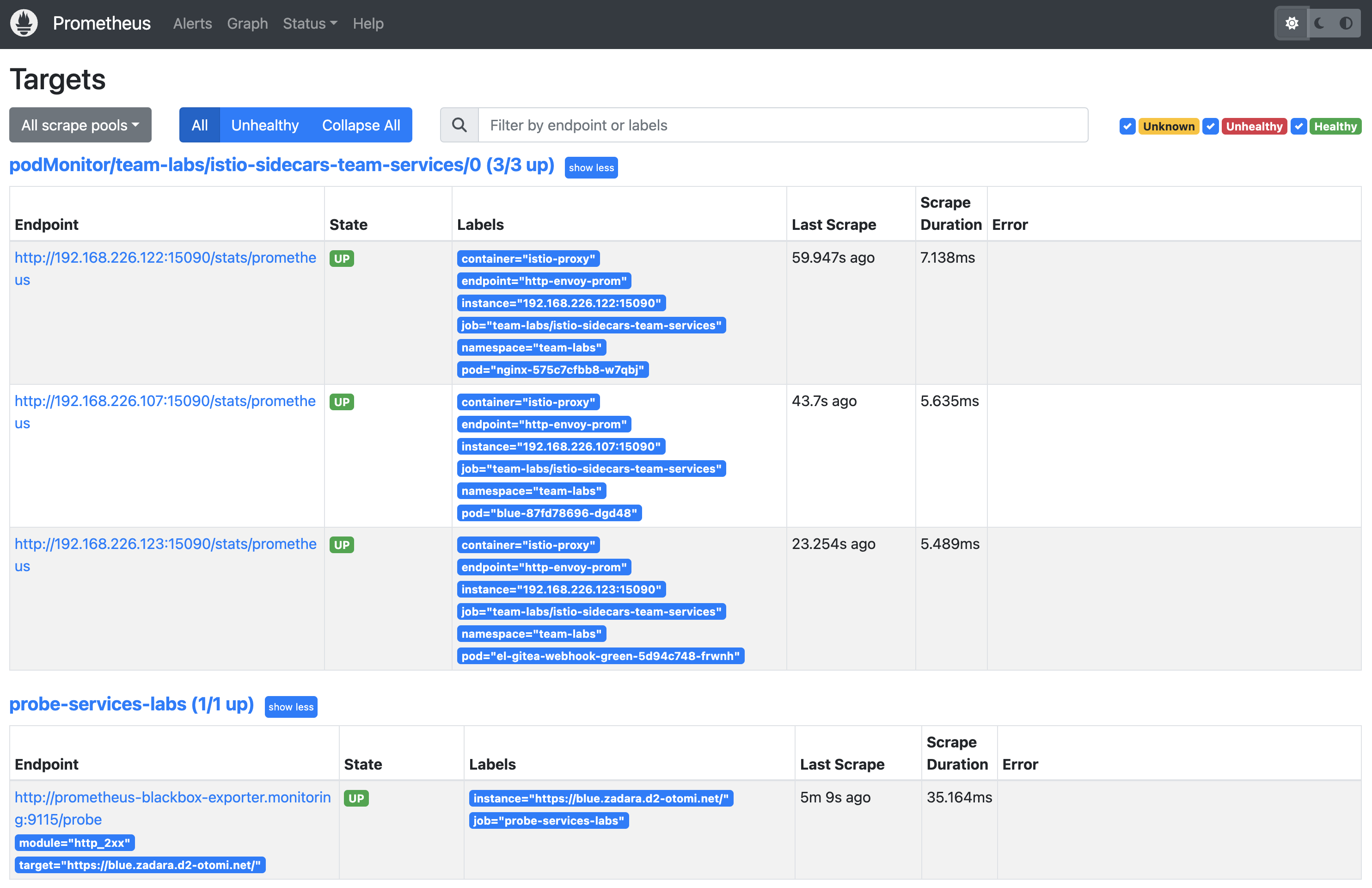1372x888 pixels.
Task: Click UP state badge for 192.168.226.122
Action: tap(341, 259)
